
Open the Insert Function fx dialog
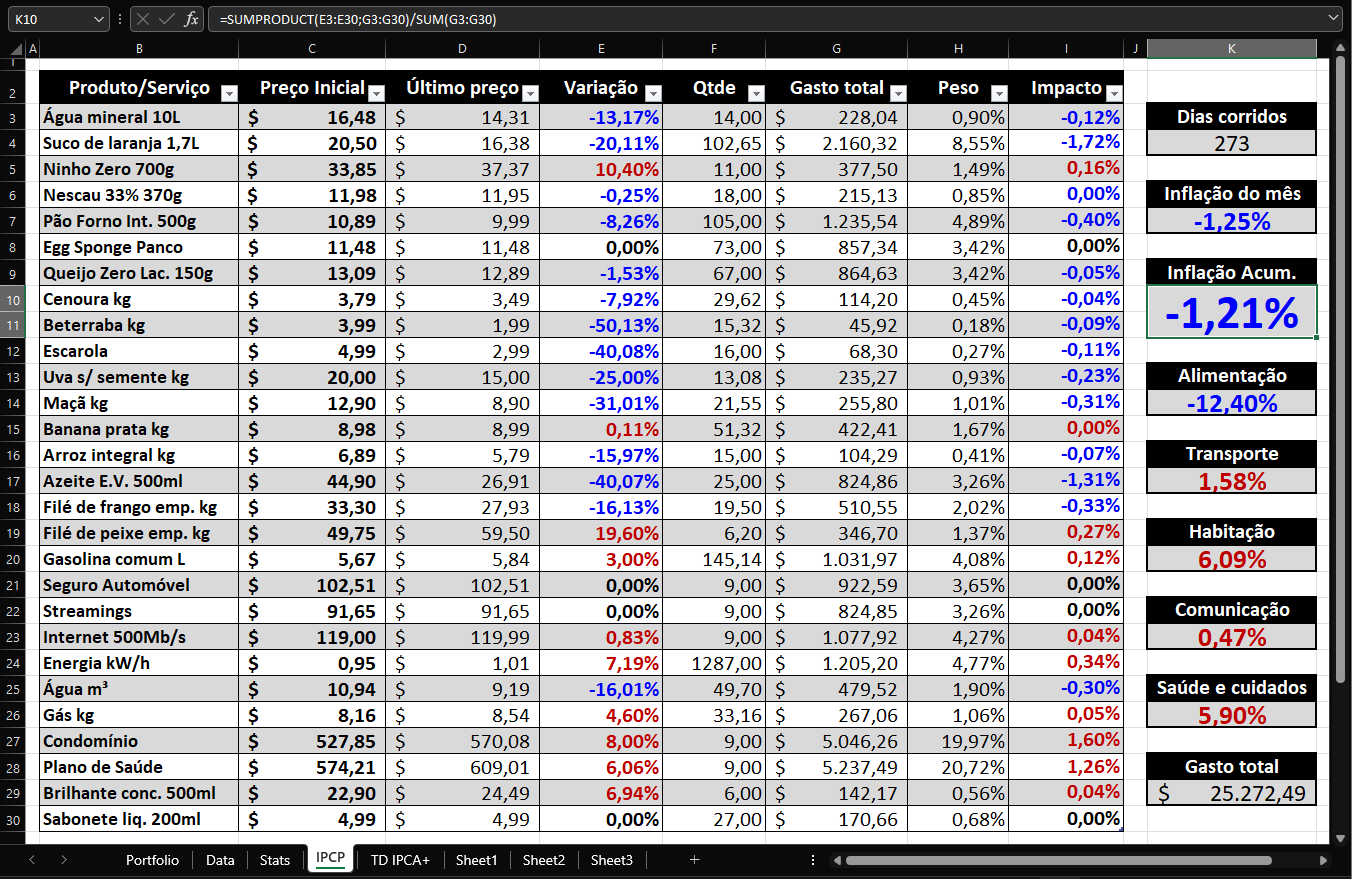tap(191, 19)
